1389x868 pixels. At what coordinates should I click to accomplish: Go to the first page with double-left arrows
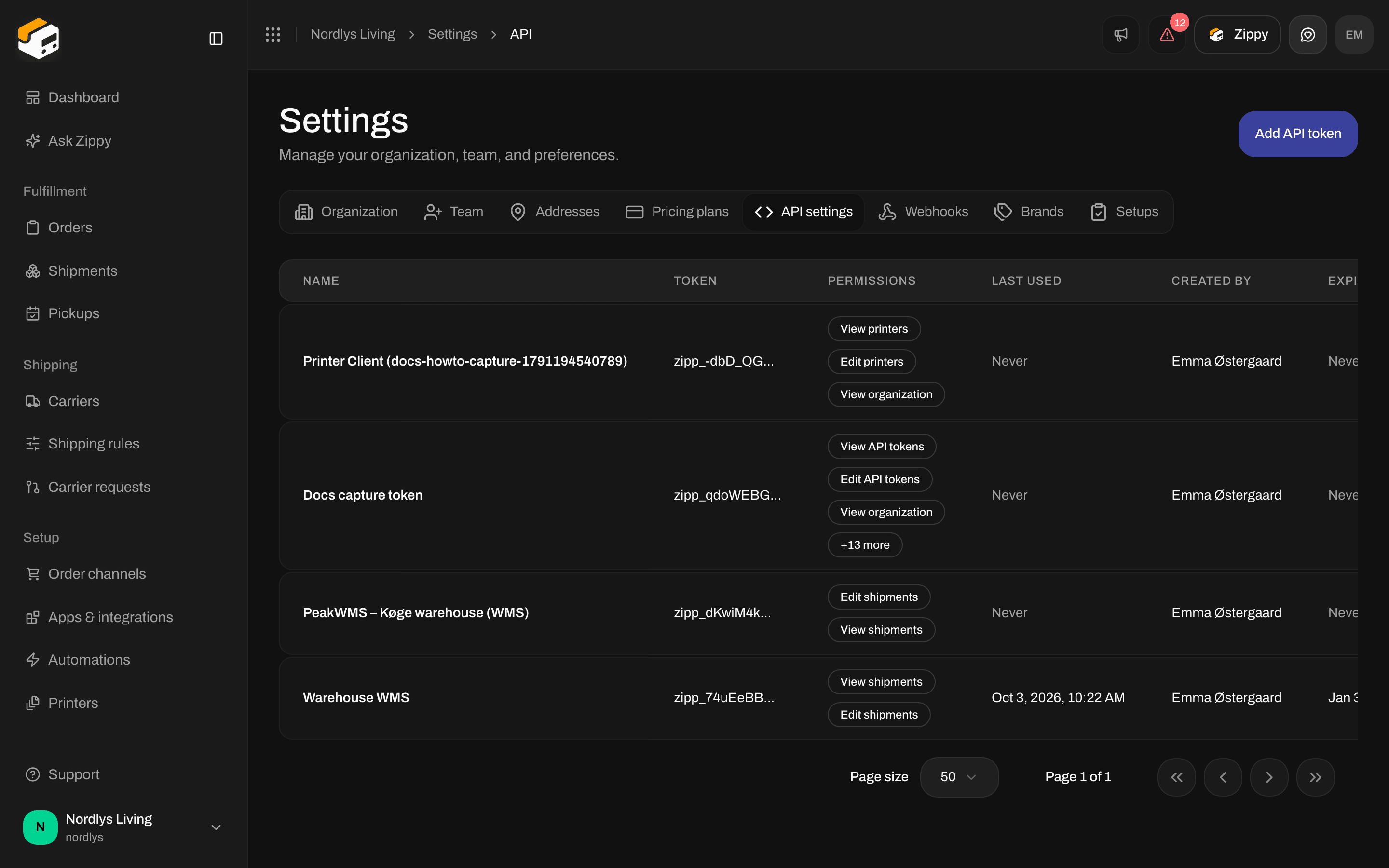tap(1177, 777)
